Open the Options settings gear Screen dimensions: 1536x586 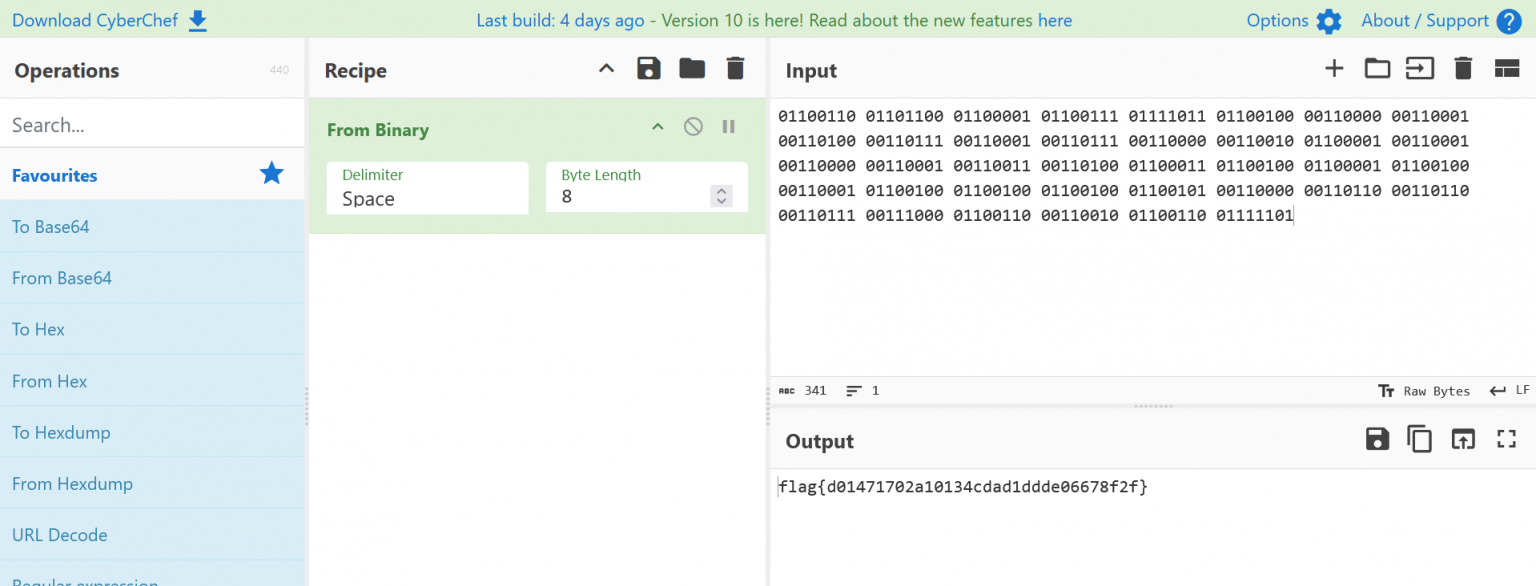click(1329, 20)
